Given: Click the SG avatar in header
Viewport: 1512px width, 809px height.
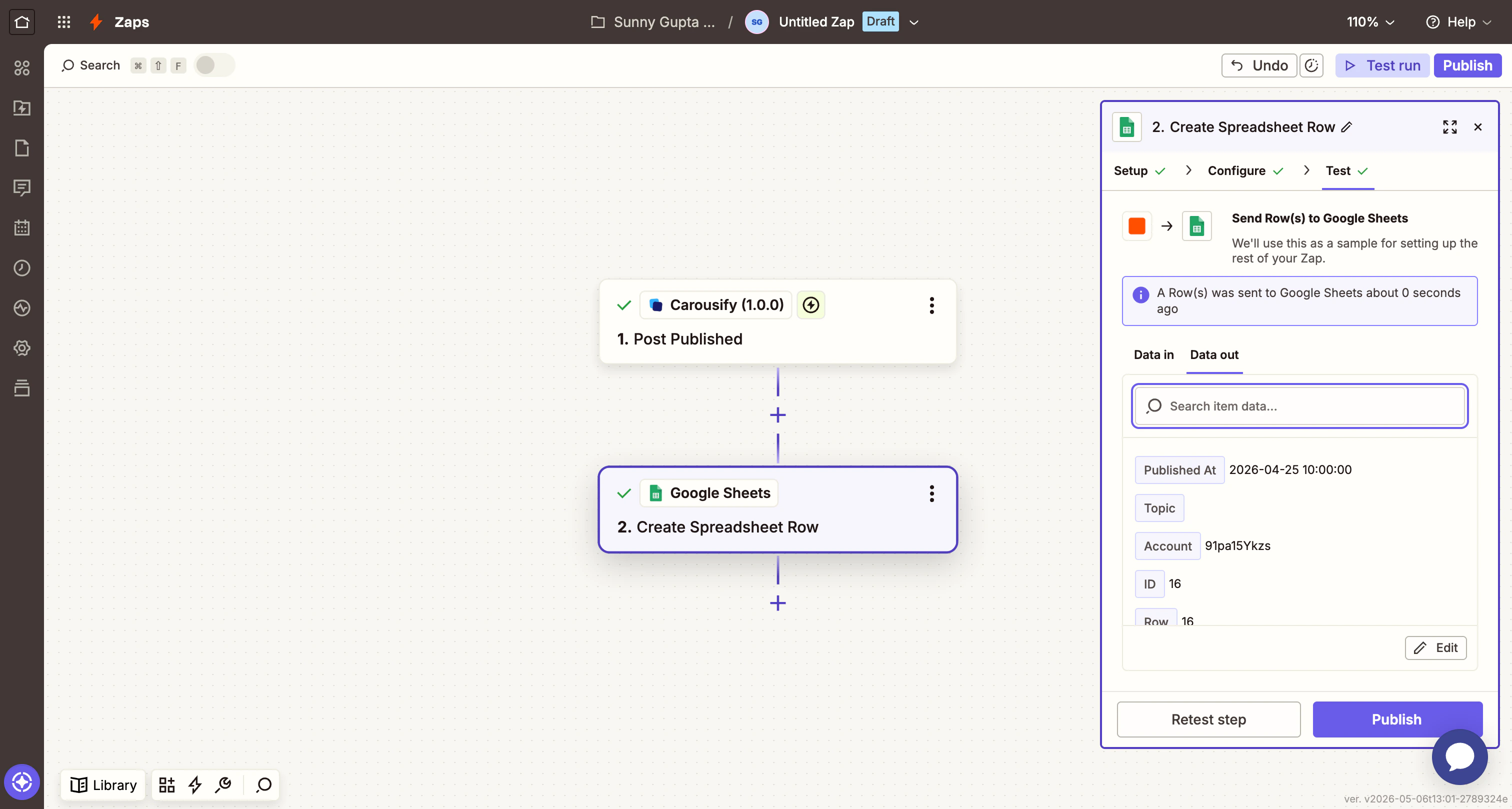Looking at the screenshot, I should pos(756,21).
